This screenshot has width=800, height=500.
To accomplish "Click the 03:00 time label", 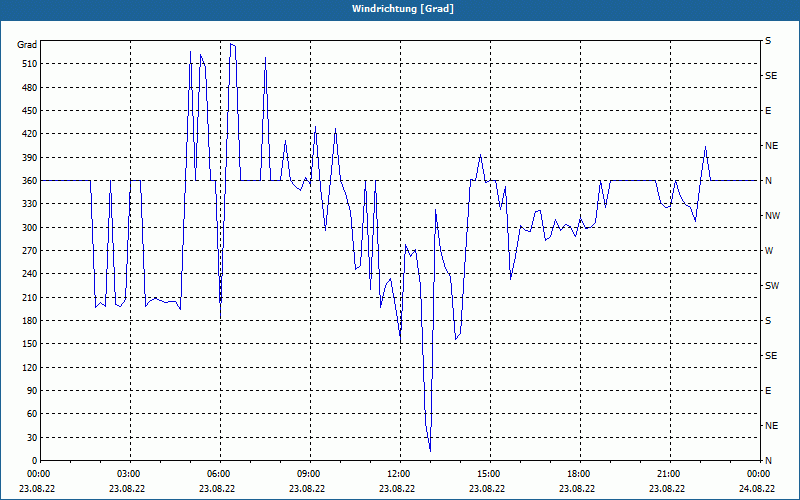I will 130,474.
